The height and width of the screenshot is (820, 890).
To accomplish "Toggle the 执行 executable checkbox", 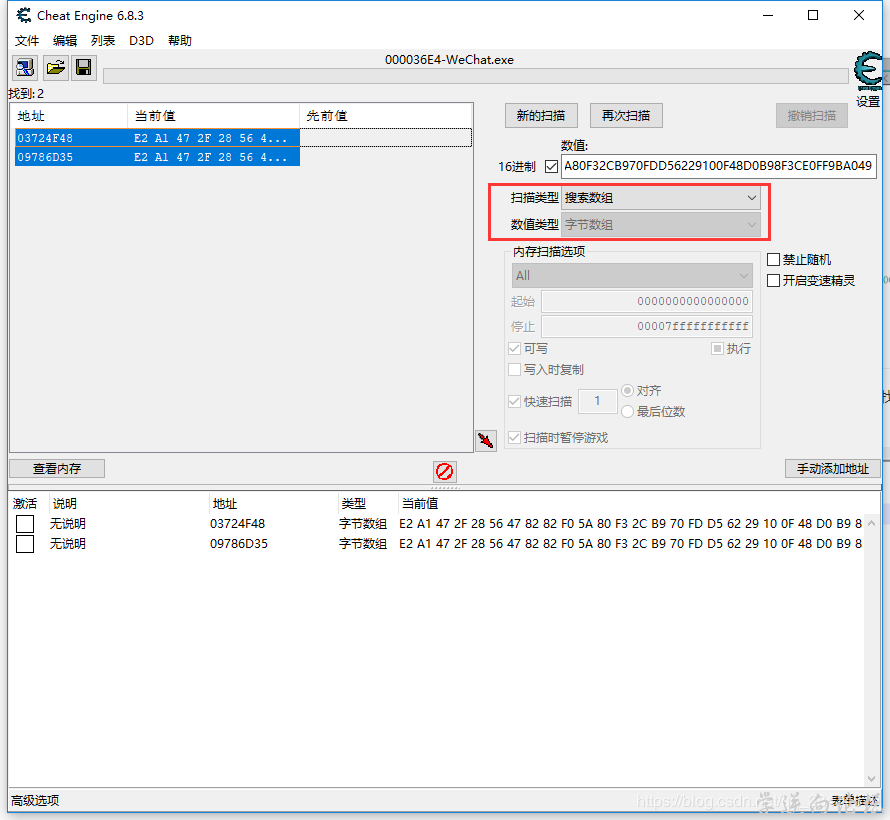I will [x=717, y=348].
